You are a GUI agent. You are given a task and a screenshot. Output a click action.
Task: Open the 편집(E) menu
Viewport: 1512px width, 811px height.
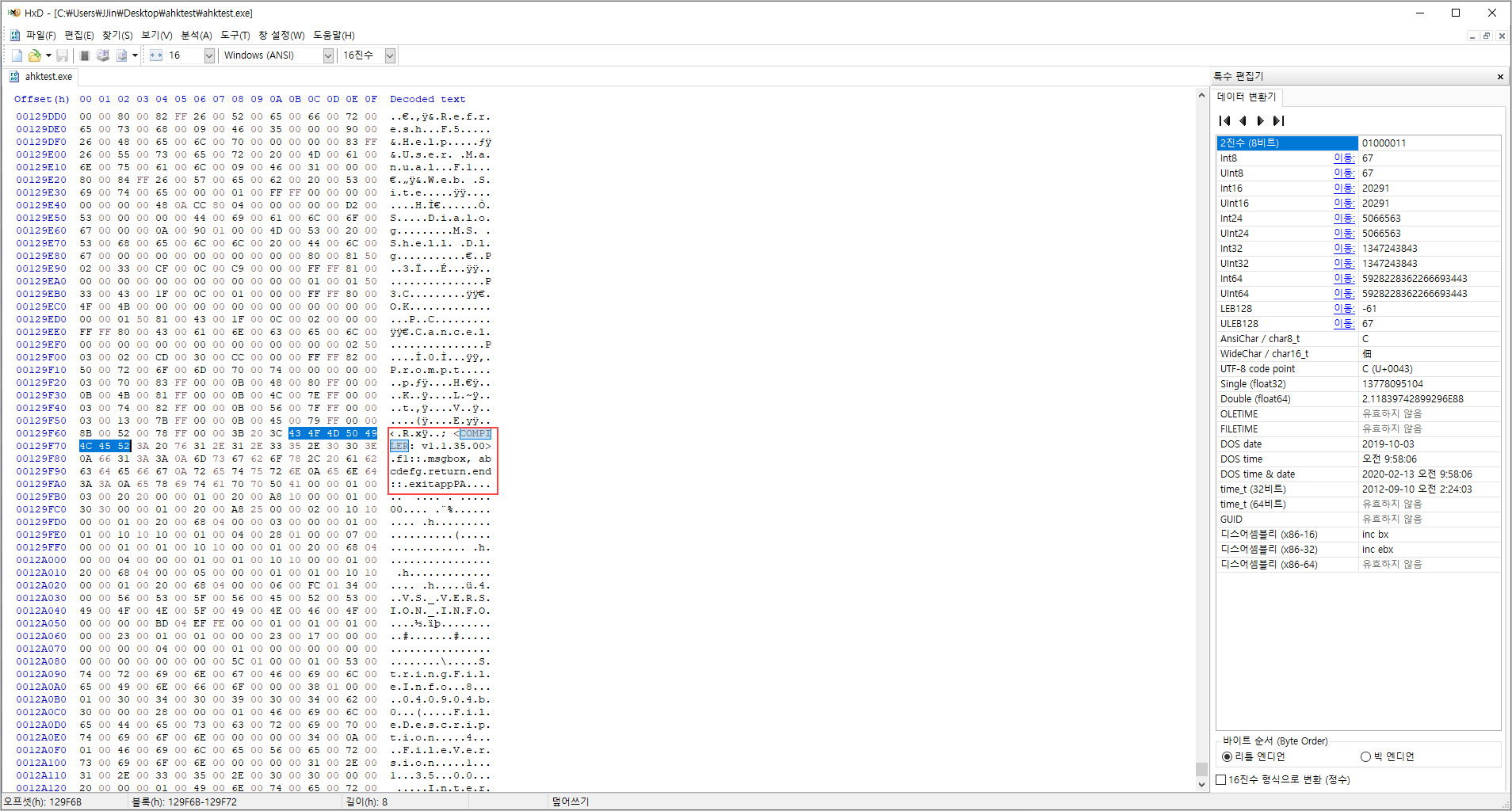79,35
